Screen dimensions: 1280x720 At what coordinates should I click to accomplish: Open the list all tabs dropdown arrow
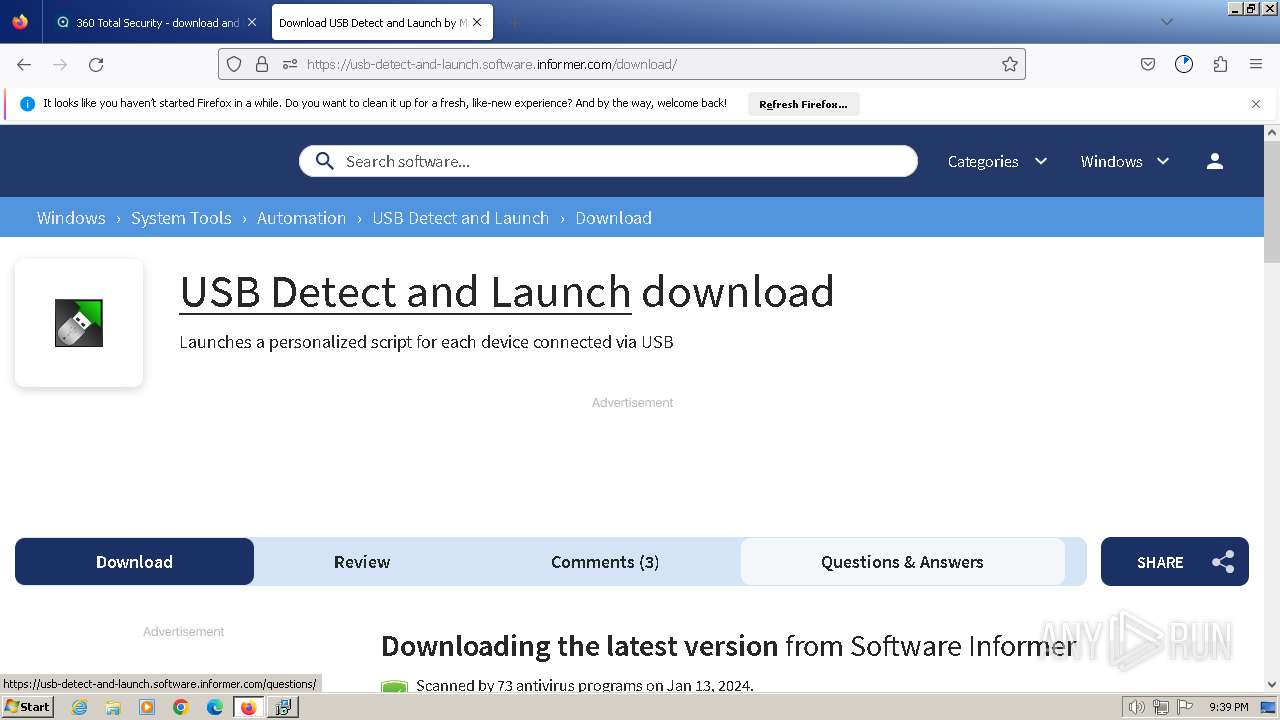pyautogui.click(x=1167, y=22)
